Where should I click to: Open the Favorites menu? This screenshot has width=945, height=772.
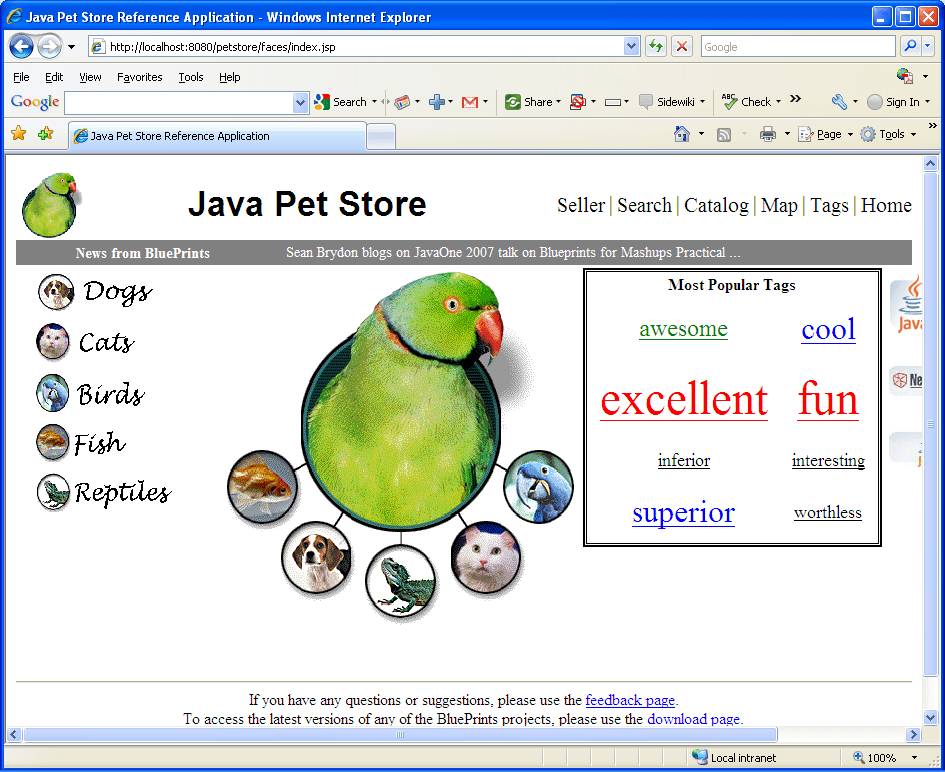click(x=139, y=77)
